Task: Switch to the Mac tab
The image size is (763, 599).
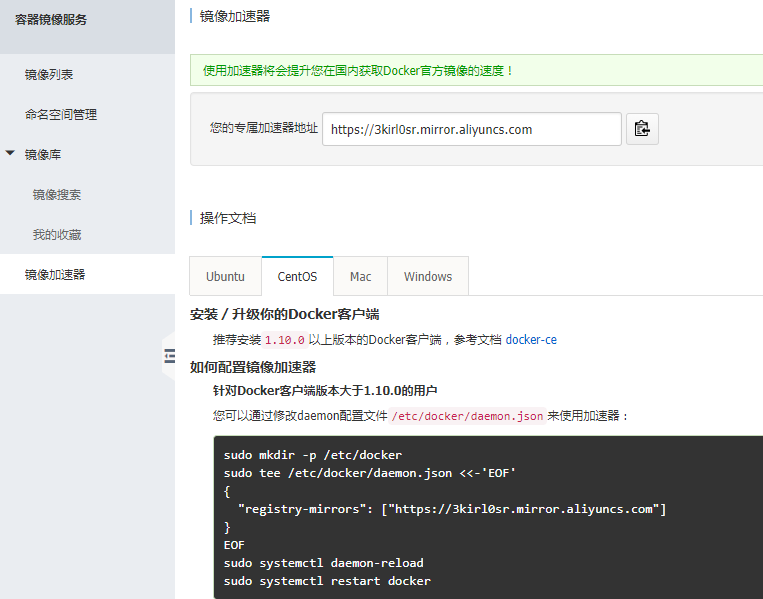Action: (x=360, y=277)
